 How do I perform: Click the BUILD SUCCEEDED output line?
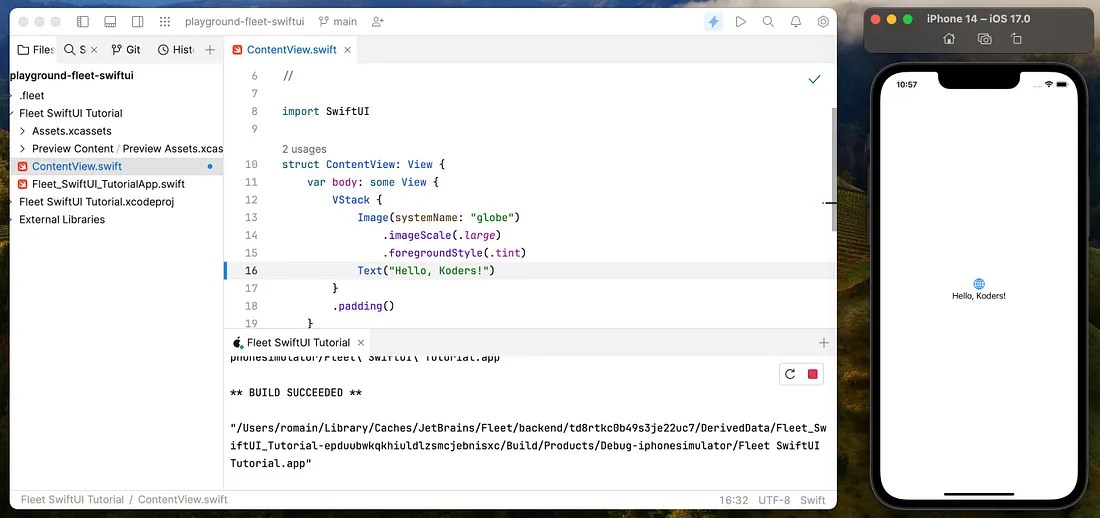(296, 392)
